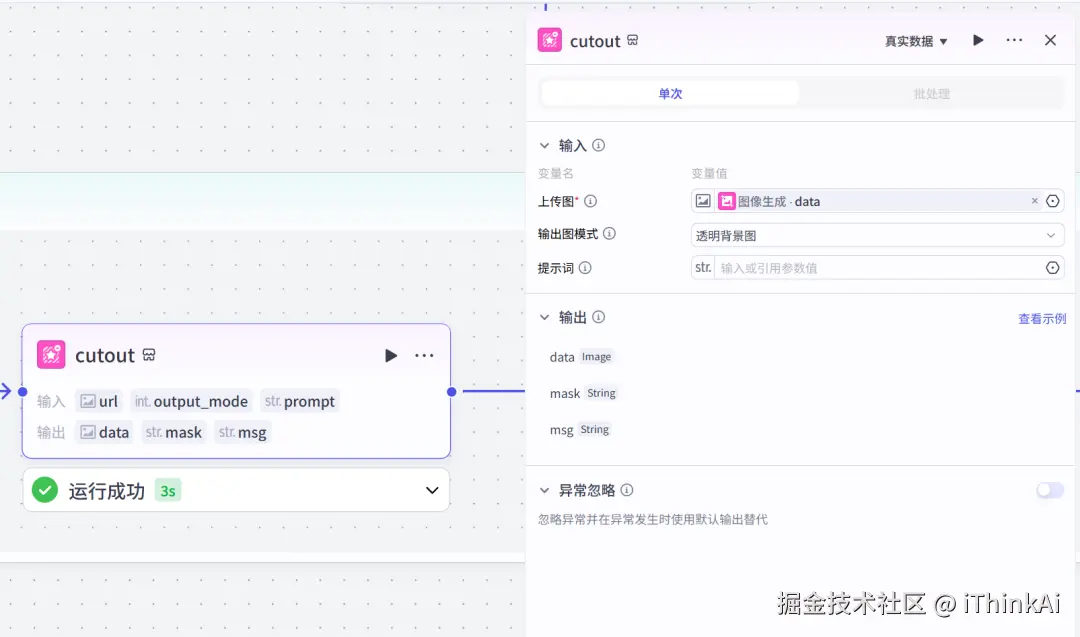Click the prompt parameter tag on node
The width and height of the screenshot is (1080, 637).
click(300, 401)
